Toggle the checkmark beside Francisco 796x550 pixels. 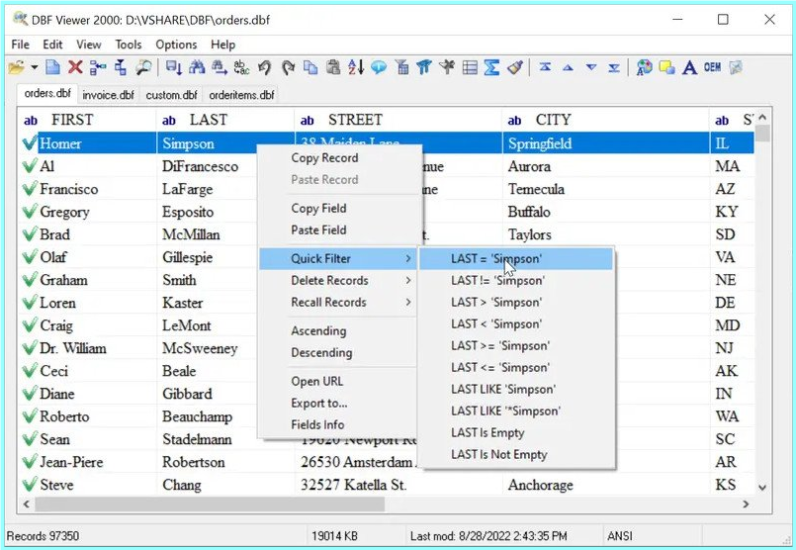point(30,189)
